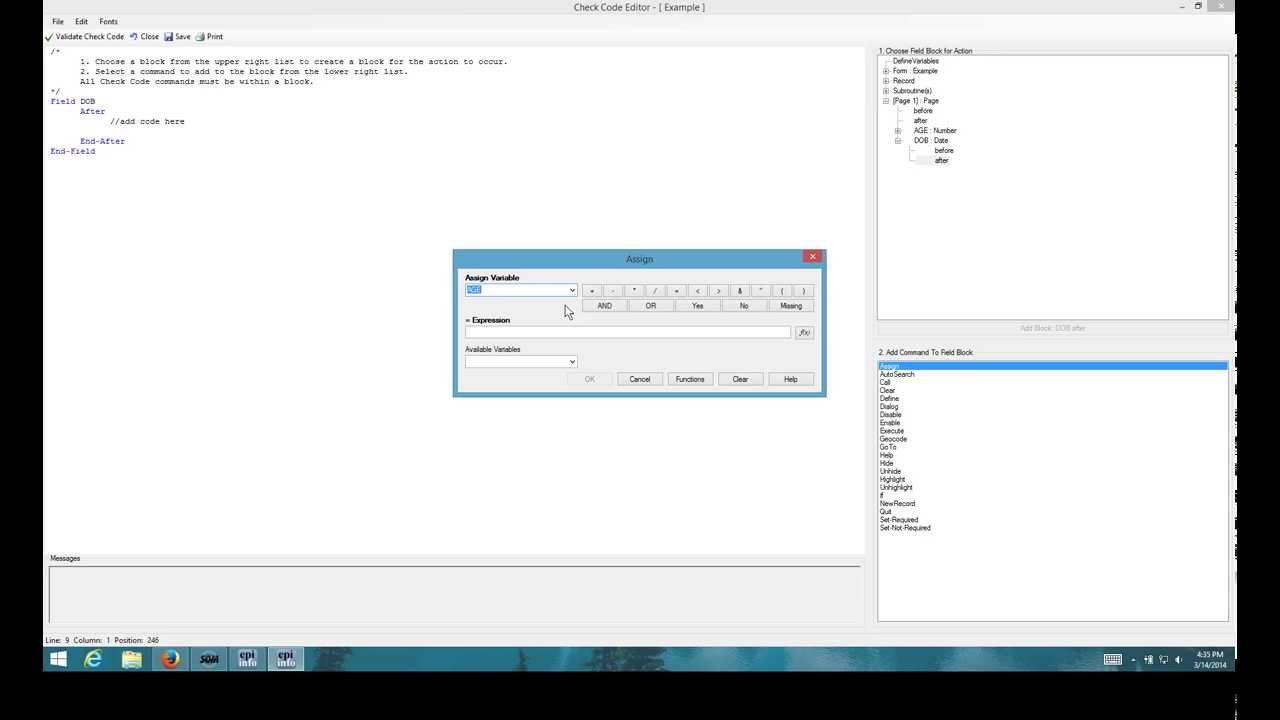Click the Print toolbar button
The height and width of the screenshot is (720, 1280).
point(209,36)
